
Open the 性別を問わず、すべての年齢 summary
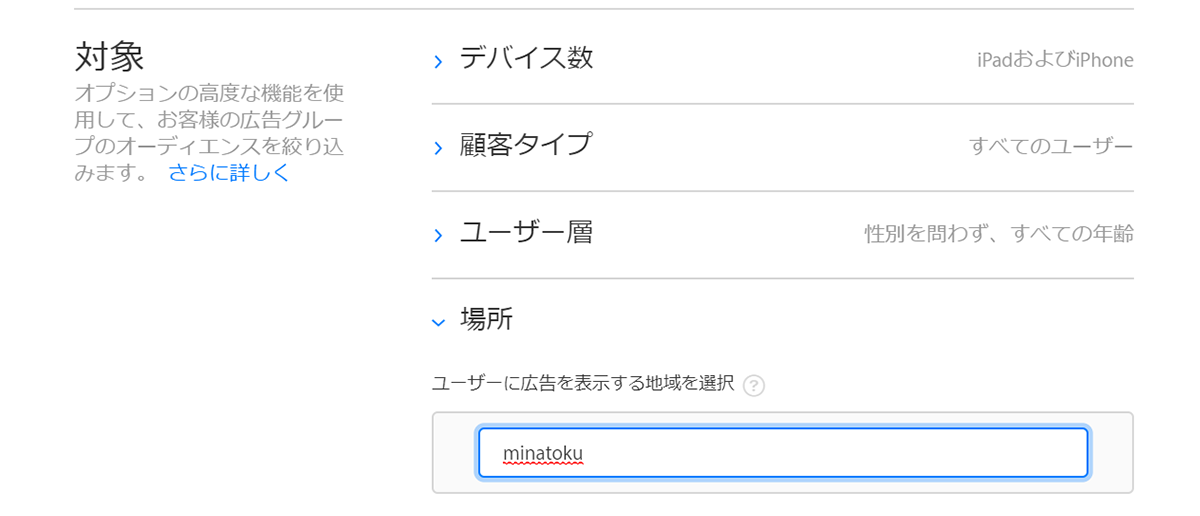[999, 234]
